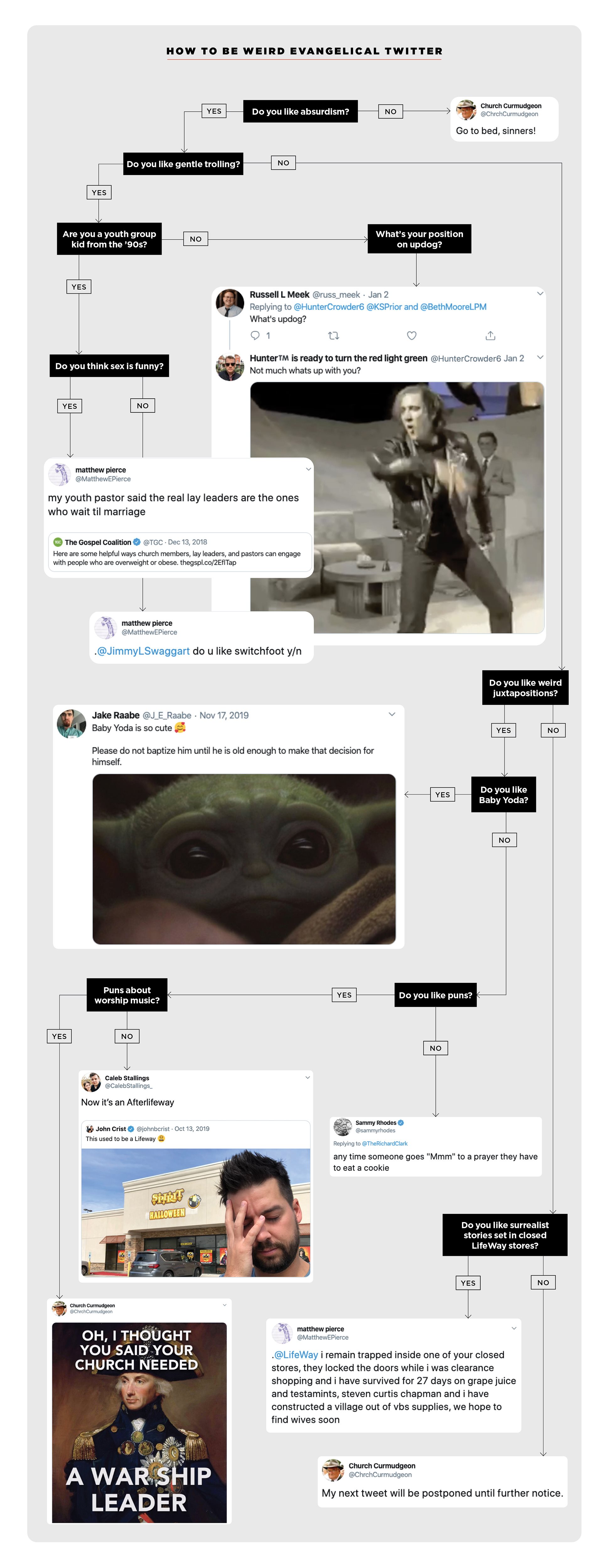Image resolution: width=605 pixels, height=1568 pixels.
Task: Click Sammy Rhodes' profile avatar
Action: [343, 1127]
